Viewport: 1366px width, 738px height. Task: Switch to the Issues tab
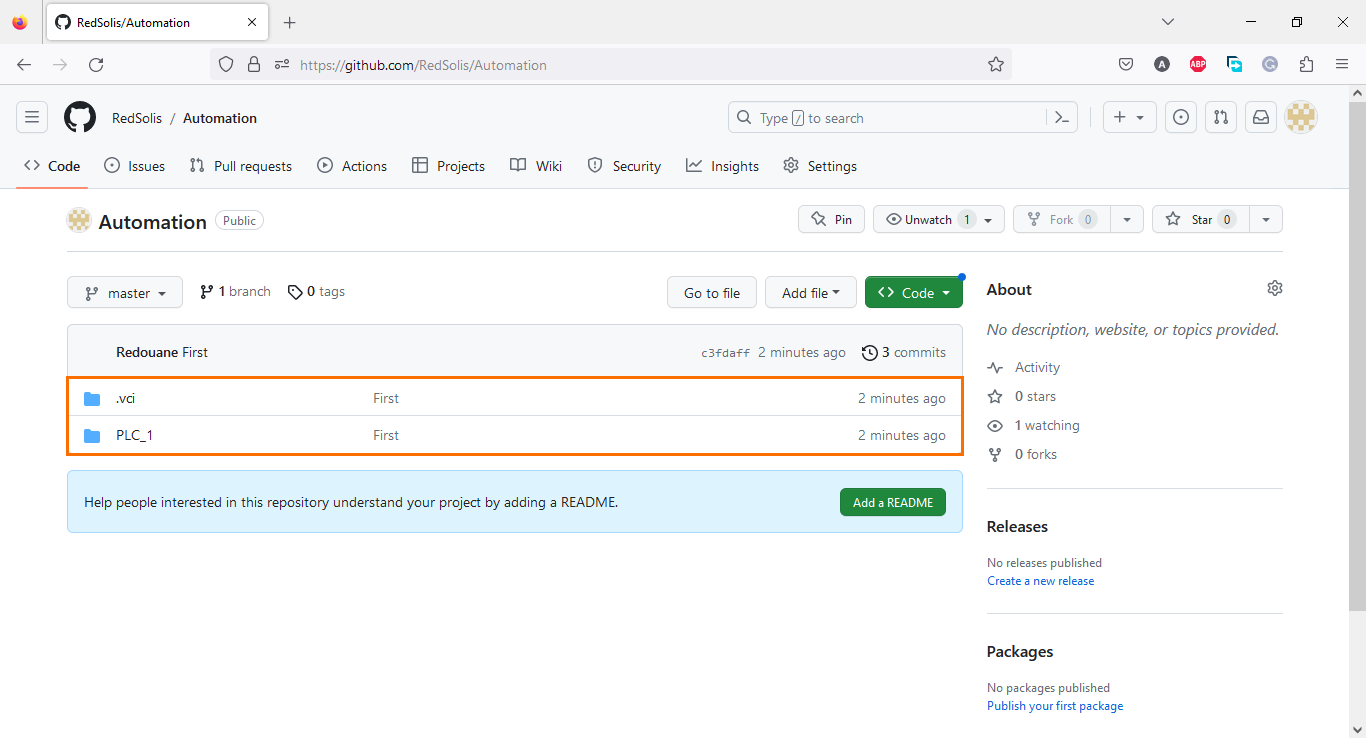click(135, 166)
